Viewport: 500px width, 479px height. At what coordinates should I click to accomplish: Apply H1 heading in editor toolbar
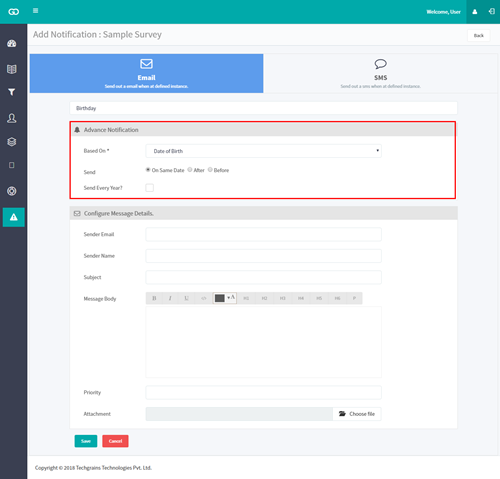point(246,298)
